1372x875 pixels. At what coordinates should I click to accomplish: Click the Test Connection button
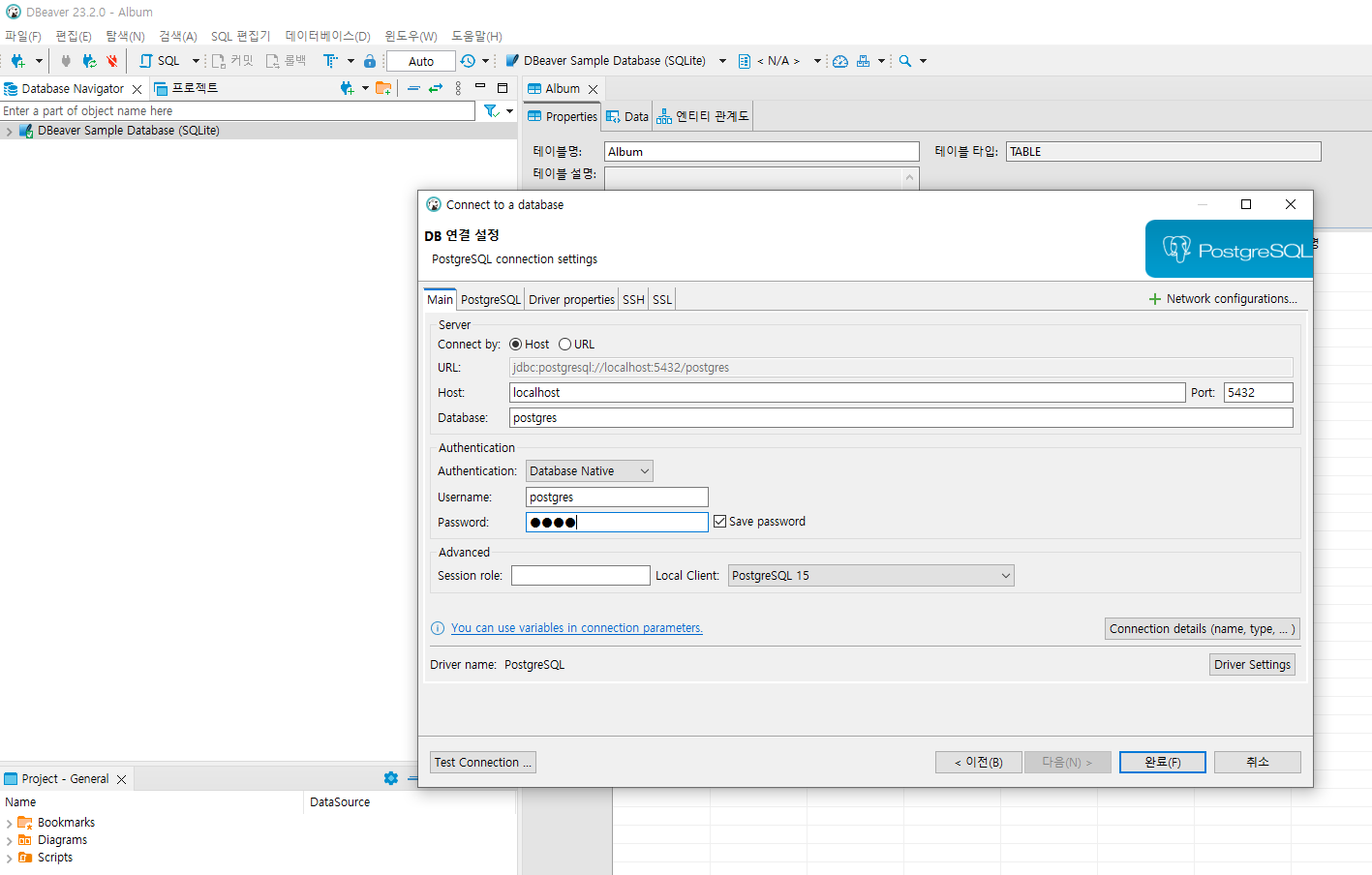tap(483, 763)
